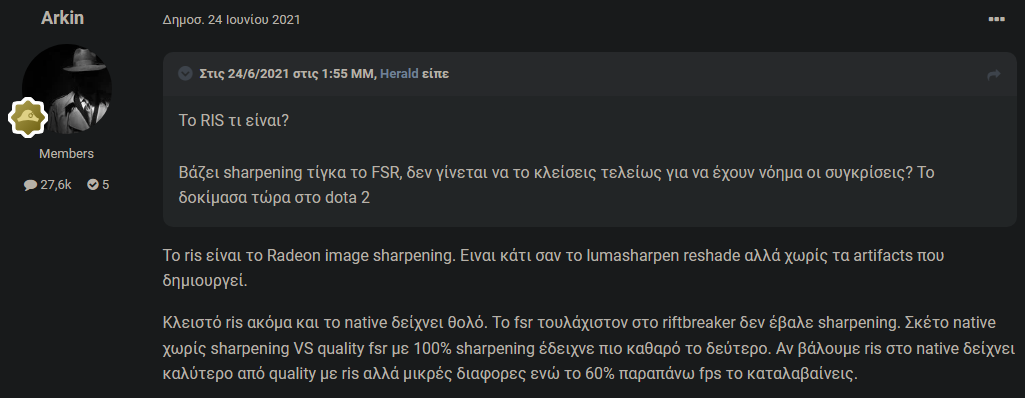The image size is (1025, 398).
Task: Open Arkin's profile via the username
Action: point(63,18)
